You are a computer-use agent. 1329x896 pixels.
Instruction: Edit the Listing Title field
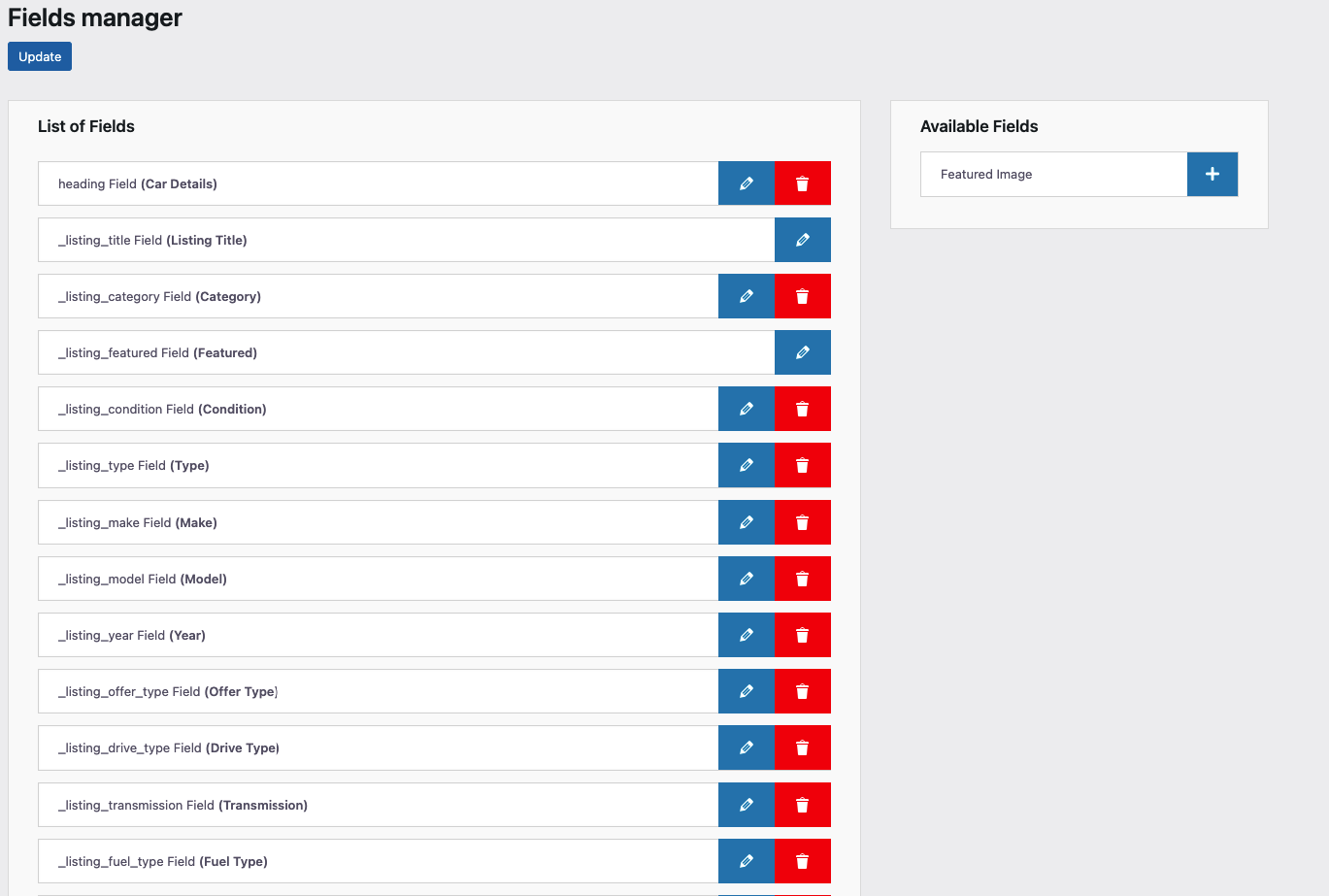pos(802,240)
